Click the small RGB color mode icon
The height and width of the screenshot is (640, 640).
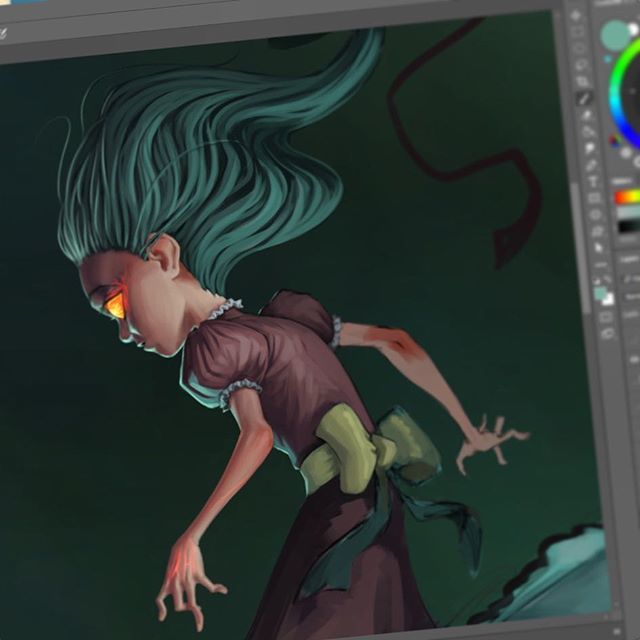pyautogui.click(x=615, y=140)
